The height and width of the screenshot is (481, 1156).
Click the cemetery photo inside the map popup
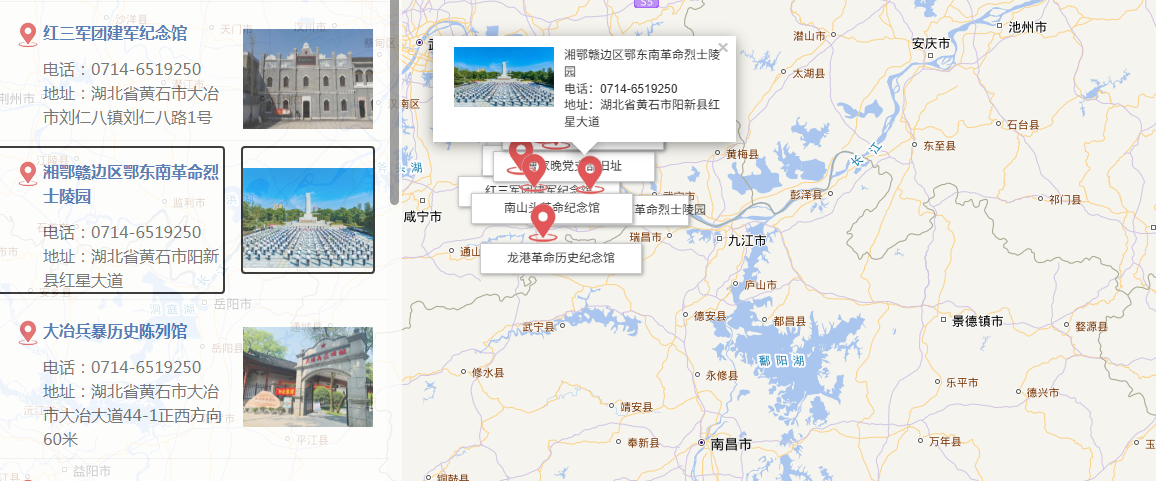coord(504,77)
